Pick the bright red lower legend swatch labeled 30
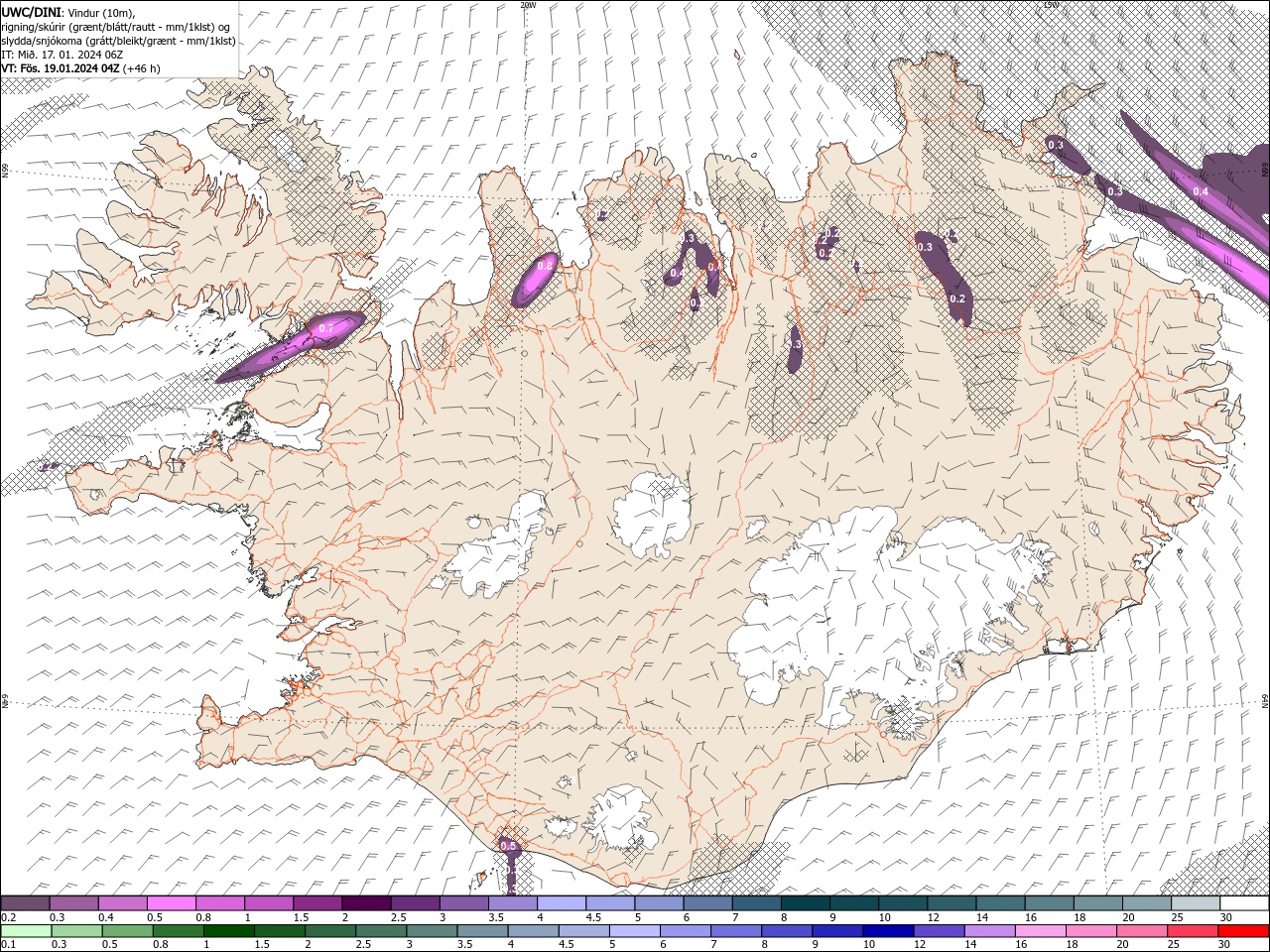Screen dimensions: 1270x952 click(1243, 931)
